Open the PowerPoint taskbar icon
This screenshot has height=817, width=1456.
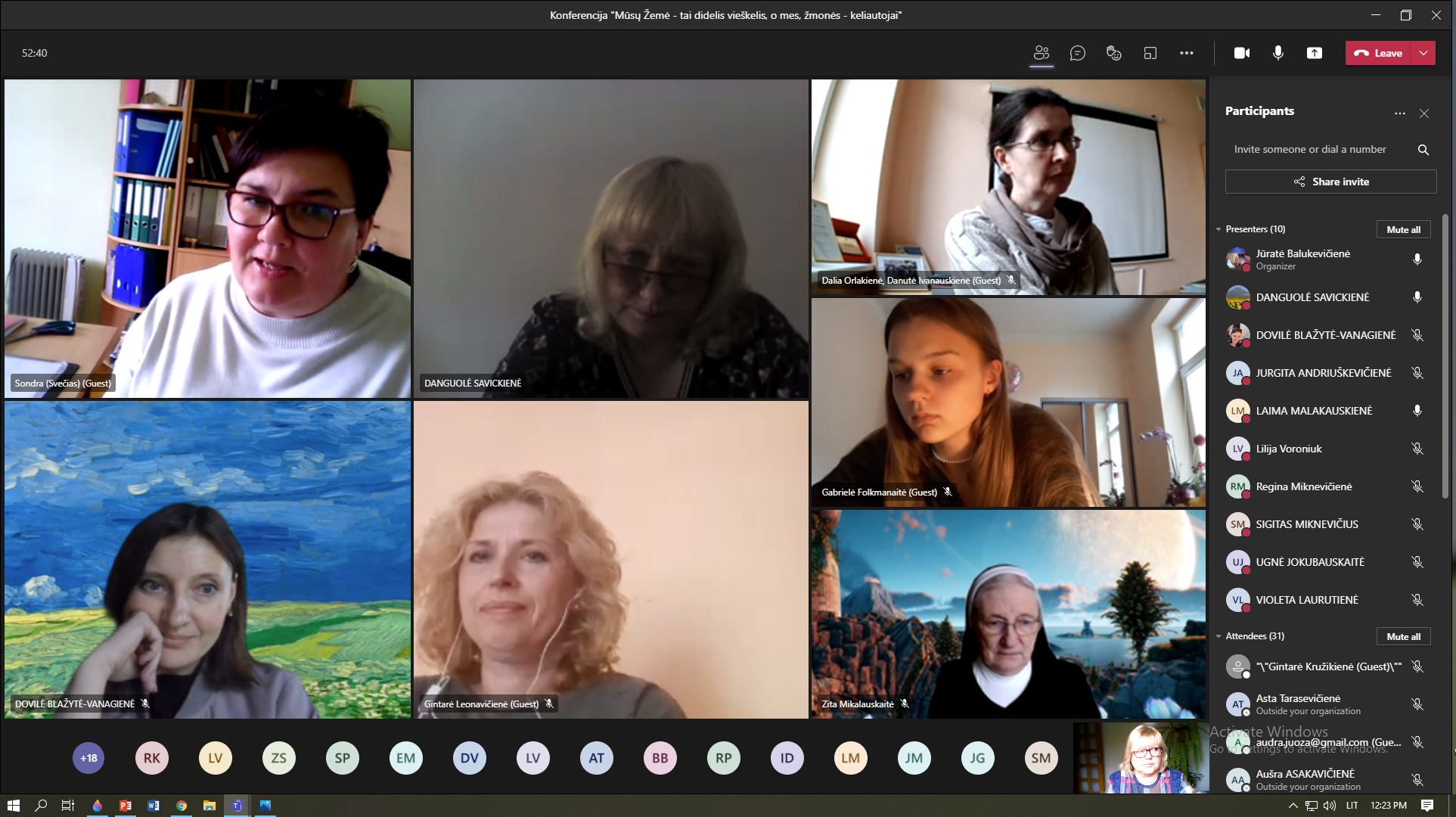126,806
